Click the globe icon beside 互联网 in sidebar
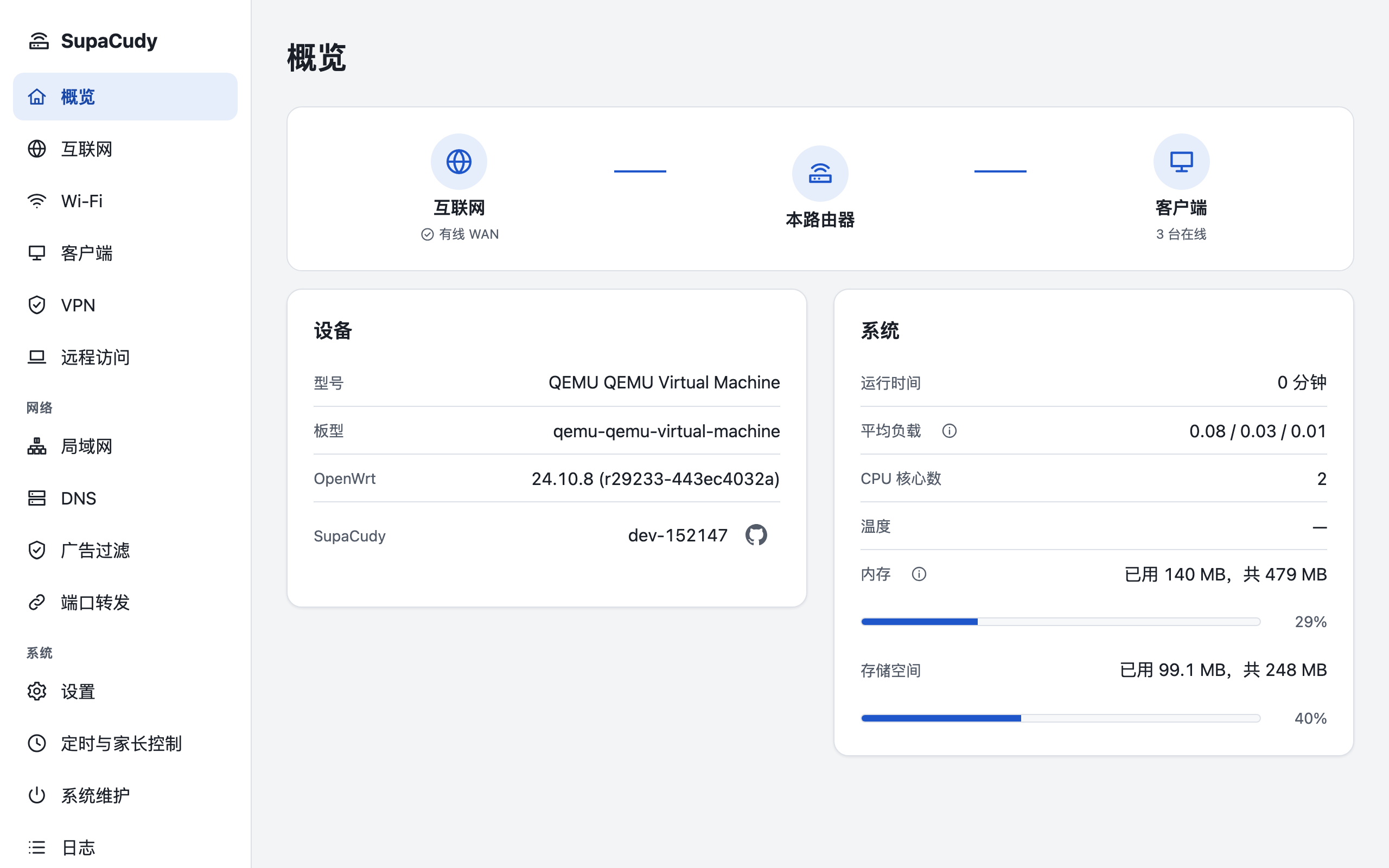The height and width of the screenshot is (868, 1389). tap(37, 149)
